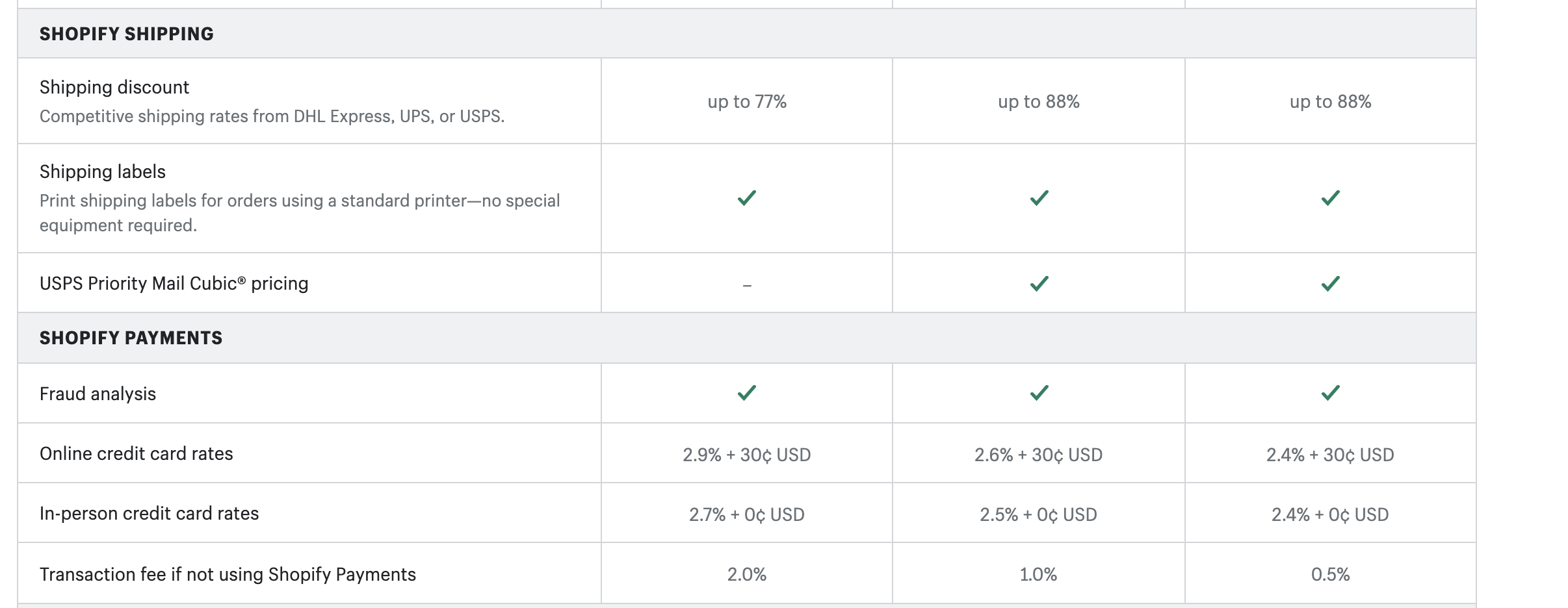Screen dimensions: 1568x608
Task: Select USPS Cubic pricing checkmark in second plan column
Action: [x=1039, y=284]
